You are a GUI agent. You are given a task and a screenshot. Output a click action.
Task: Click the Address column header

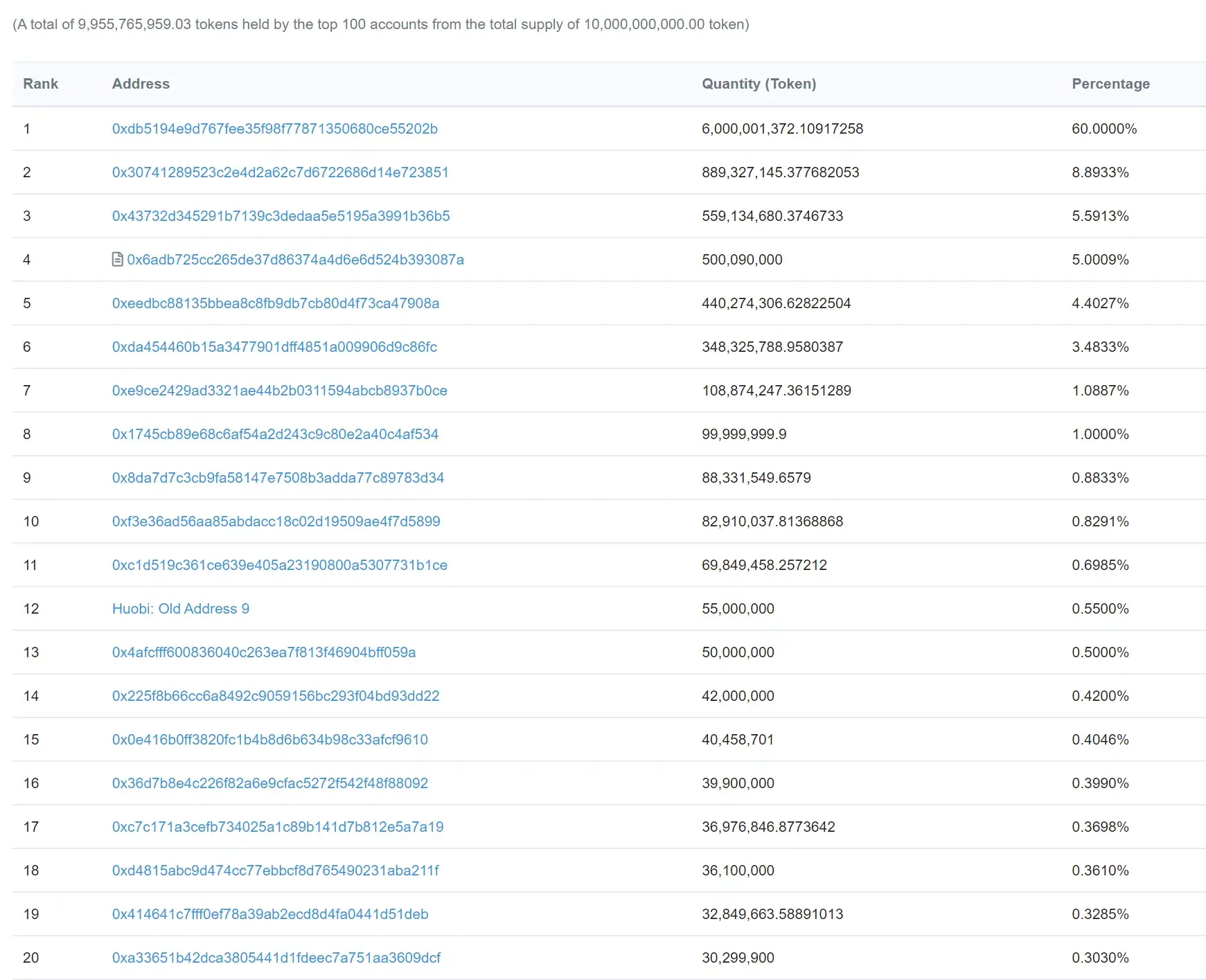point(141,84)
